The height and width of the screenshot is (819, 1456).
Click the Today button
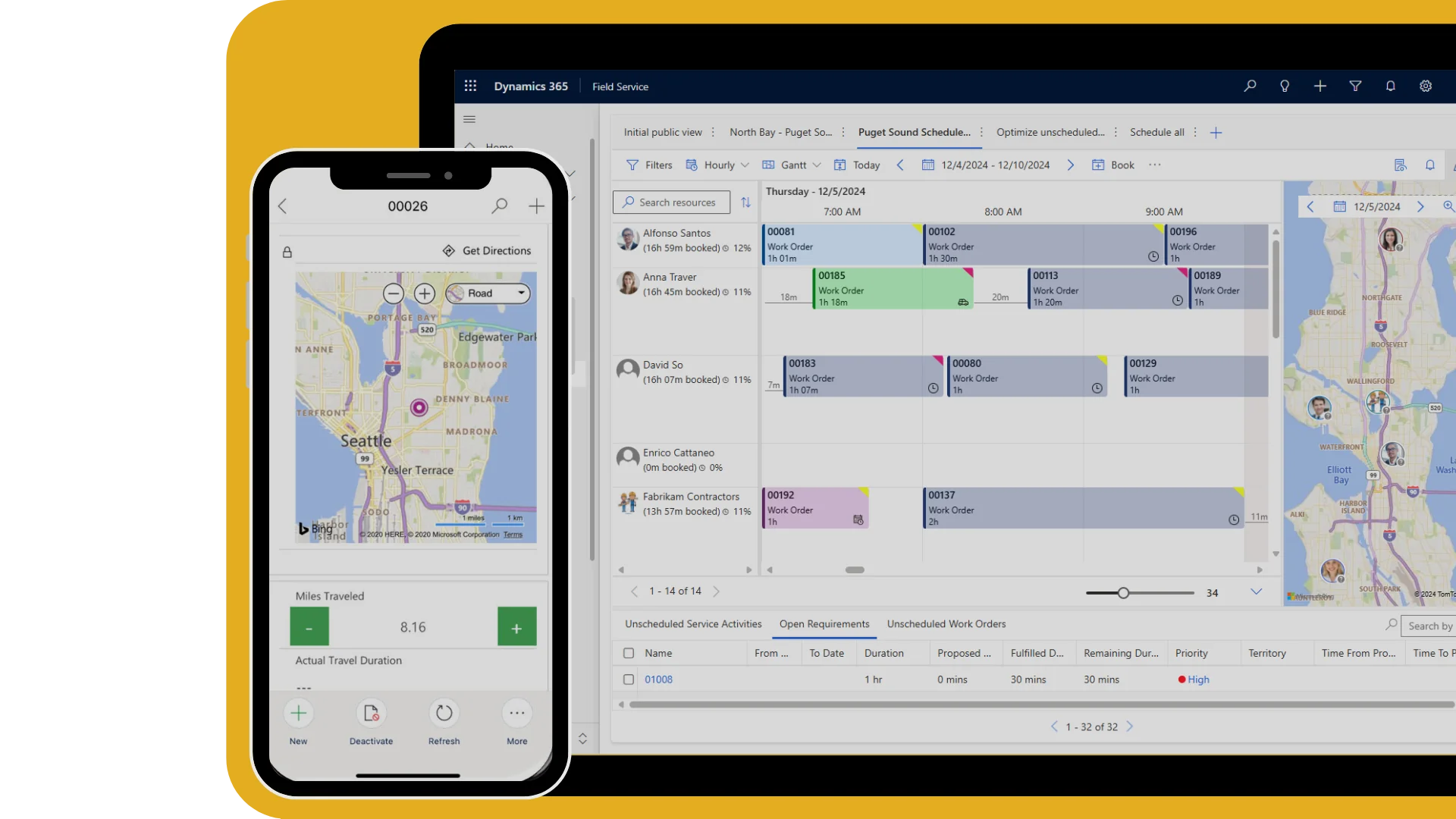857,165
